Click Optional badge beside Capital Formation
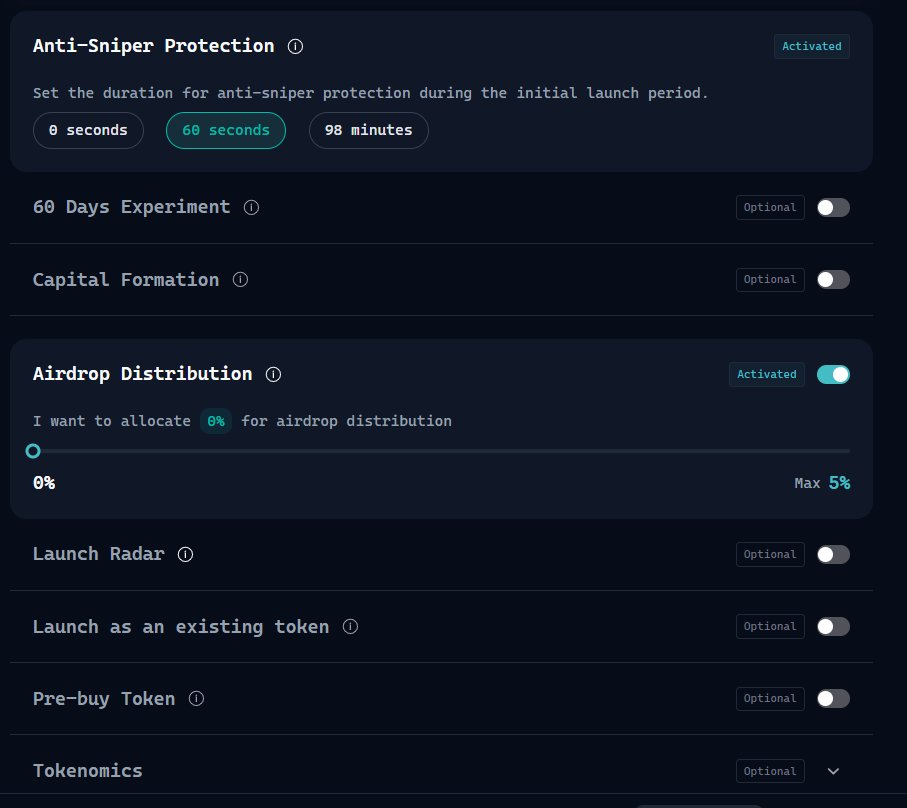Image resolution: width=907 pixels, height=808 pixels. point(770,280)
